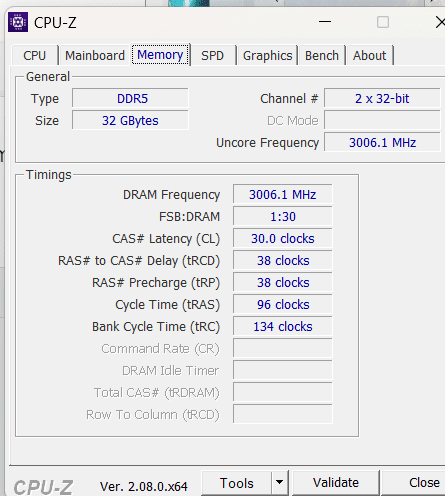Viewport: 445px width, 496px height.
Task: Minimize the CPU-Z window
Action: pyautogui.click(x=325, y=22)
